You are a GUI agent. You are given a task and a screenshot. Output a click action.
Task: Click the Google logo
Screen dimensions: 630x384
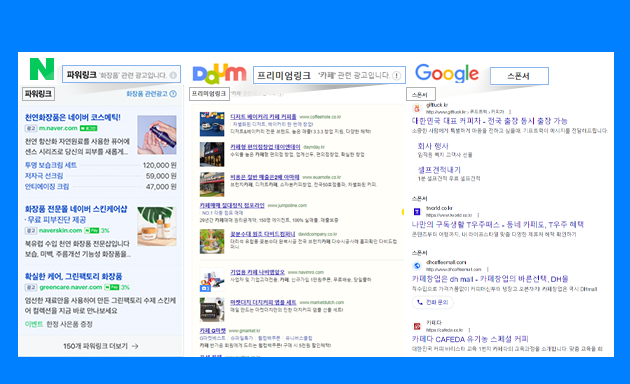(x=447, y=74)
